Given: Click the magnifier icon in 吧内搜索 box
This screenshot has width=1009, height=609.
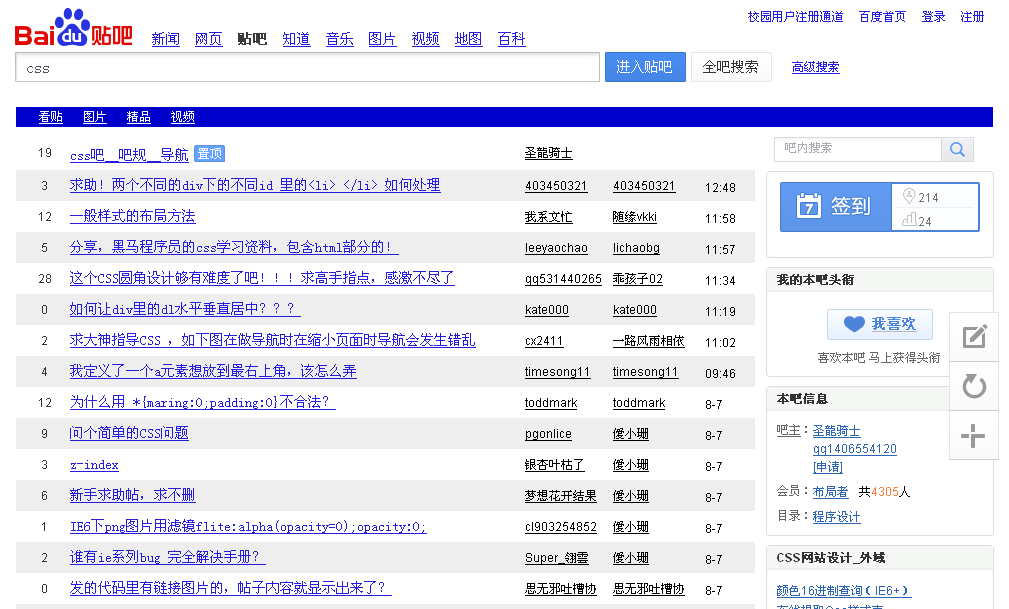Looking at the screenshot, I should pos(956,148).
